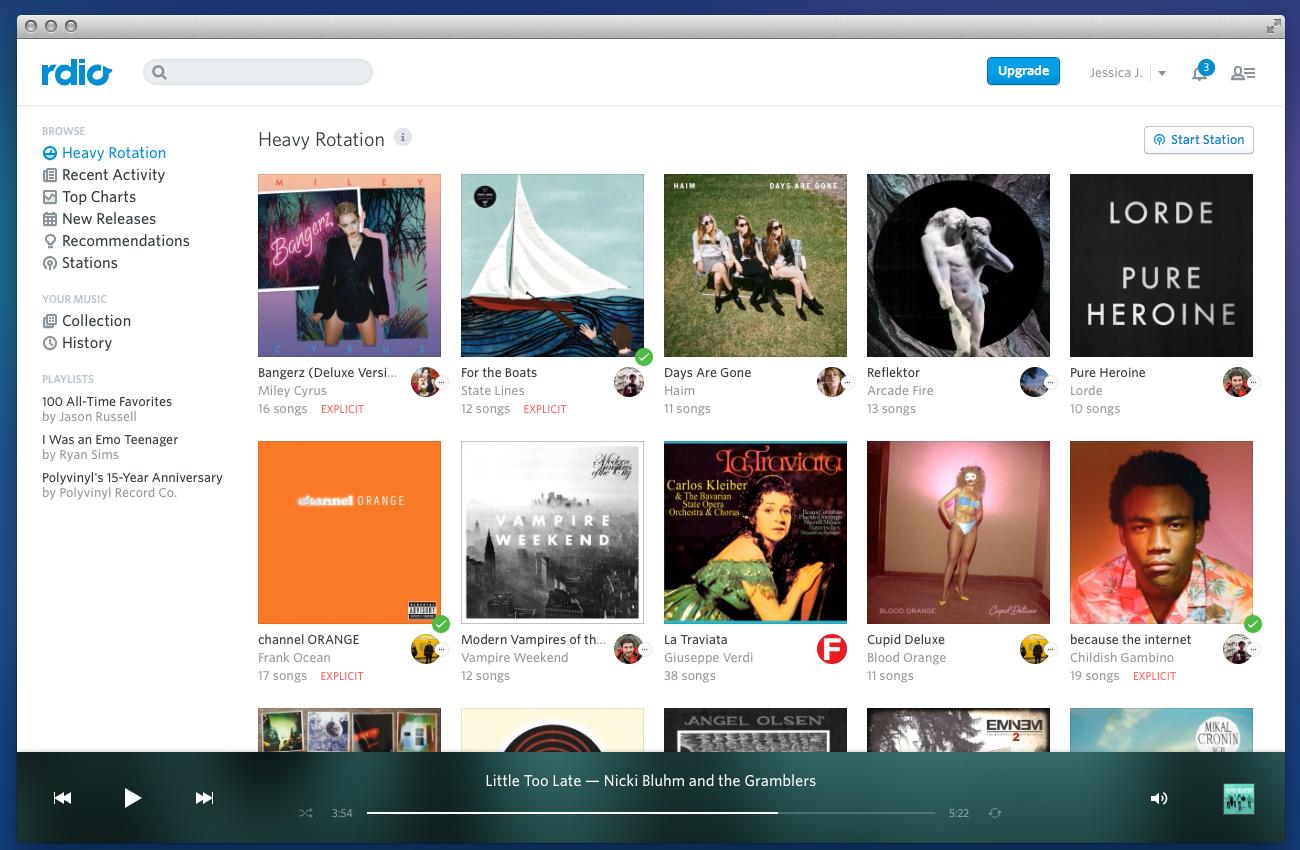
Task: Click user avatar beside For the Boats
Action: point(629,382)
